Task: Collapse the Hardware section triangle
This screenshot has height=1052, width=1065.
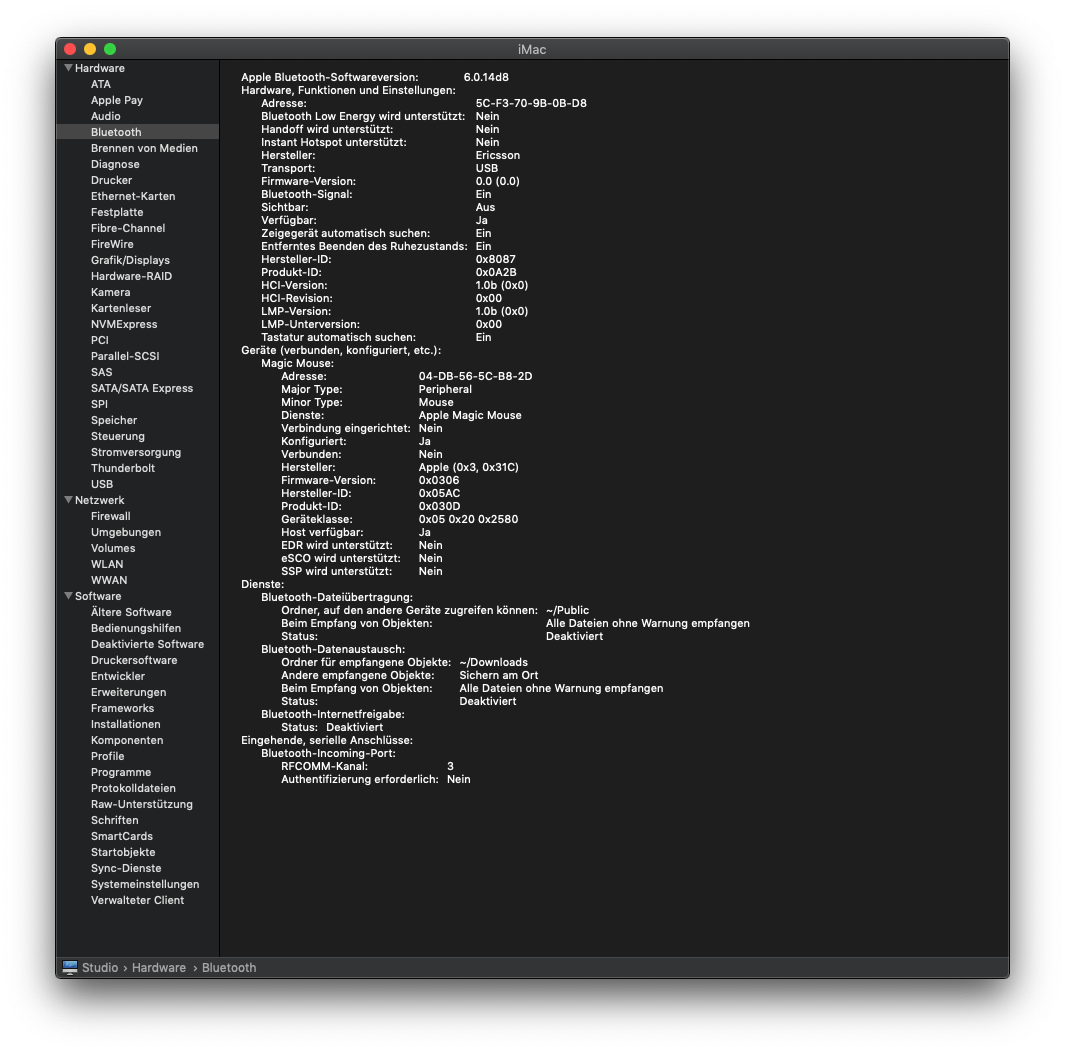Action: coord(68,68)
